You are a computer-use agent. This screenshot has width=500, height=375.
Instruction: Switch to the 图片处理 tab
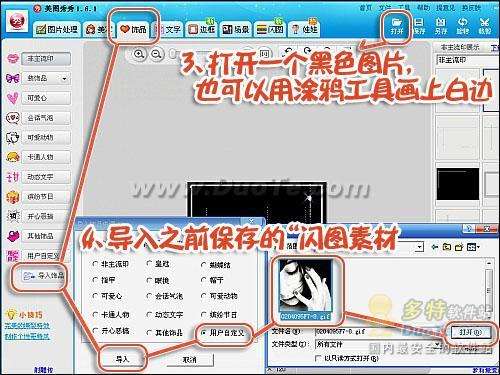coord(57,29)
